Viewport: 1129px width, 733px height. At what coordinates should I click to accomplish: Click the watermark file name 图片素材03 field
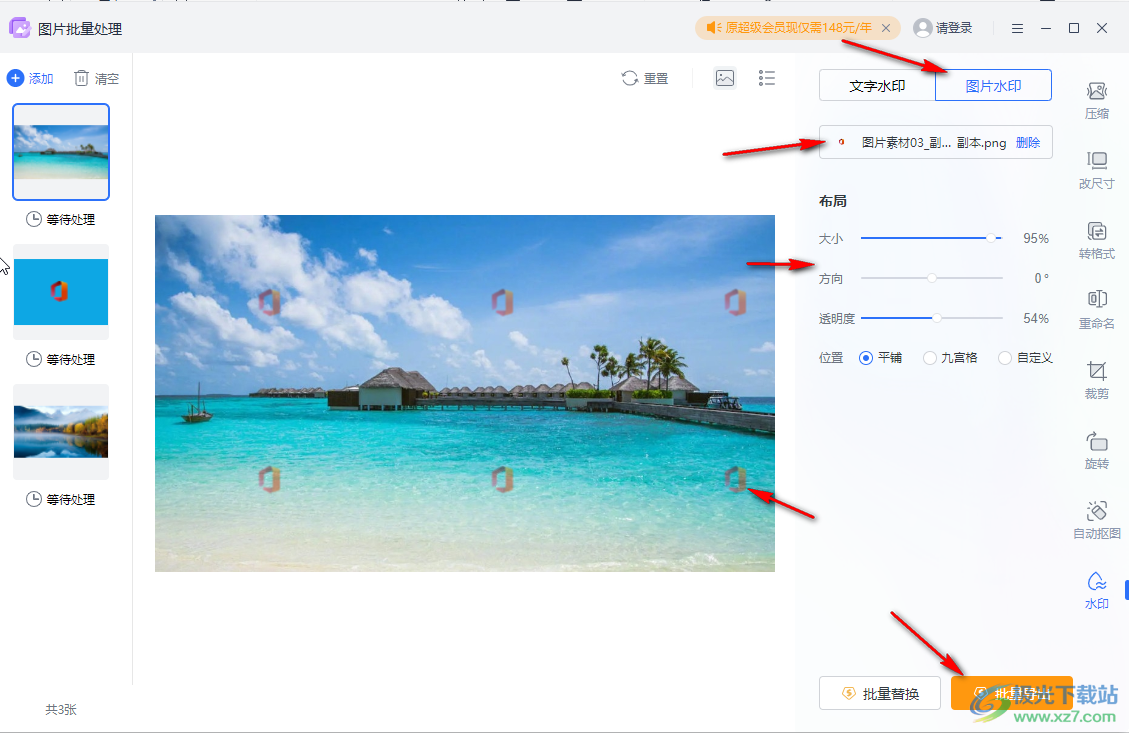pyautogui.click(x=934, y=143)
